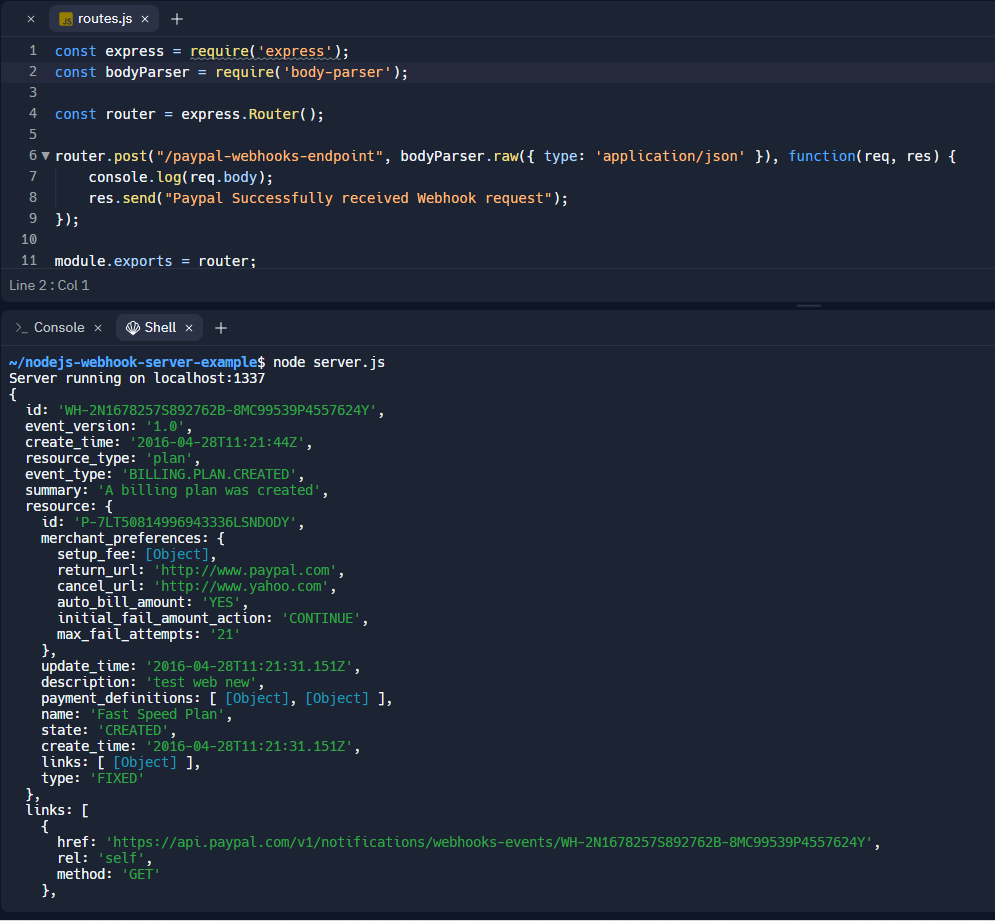The height and width of the screenshot is (921, 995).
Task: Click max_fail_attempts value '21'
Action: (x=225, y=634)
